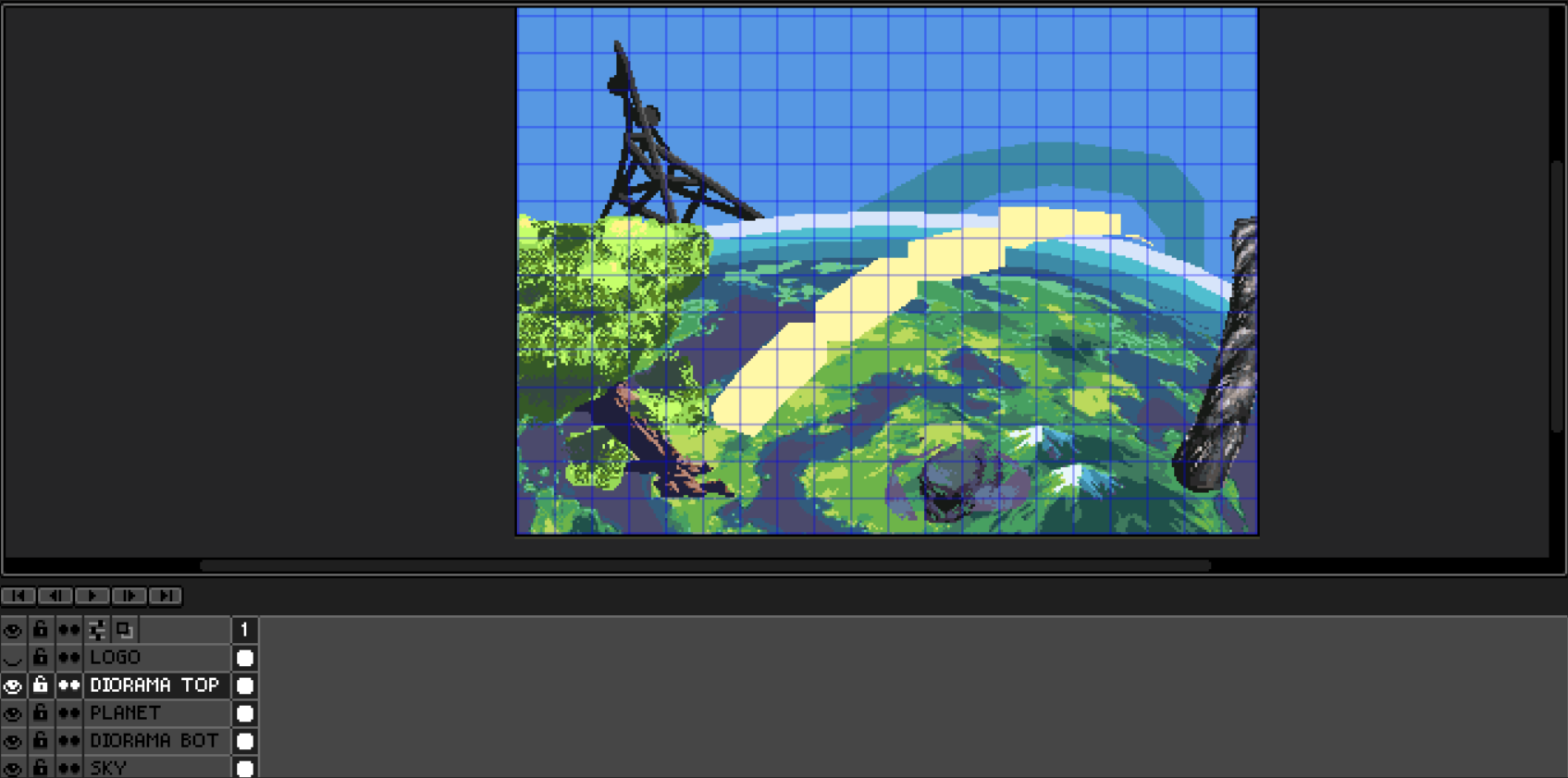Toggle visibility of all layers in timeline header
The width and height of the screenshot is (1568, 778).
coord(13,630)
